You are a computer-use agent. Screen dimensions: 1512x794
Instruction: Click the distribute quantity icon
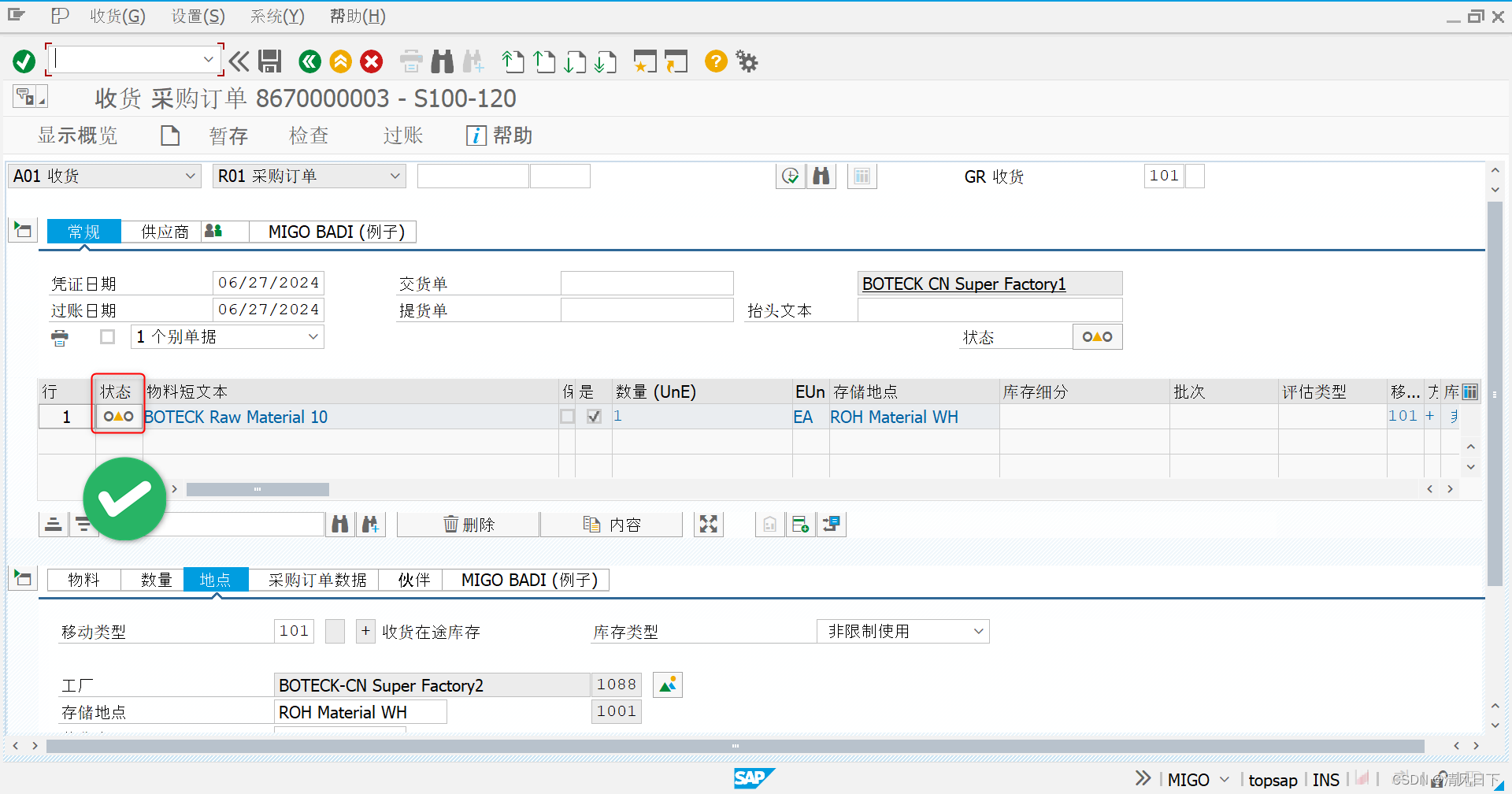[x=832, y=525]
